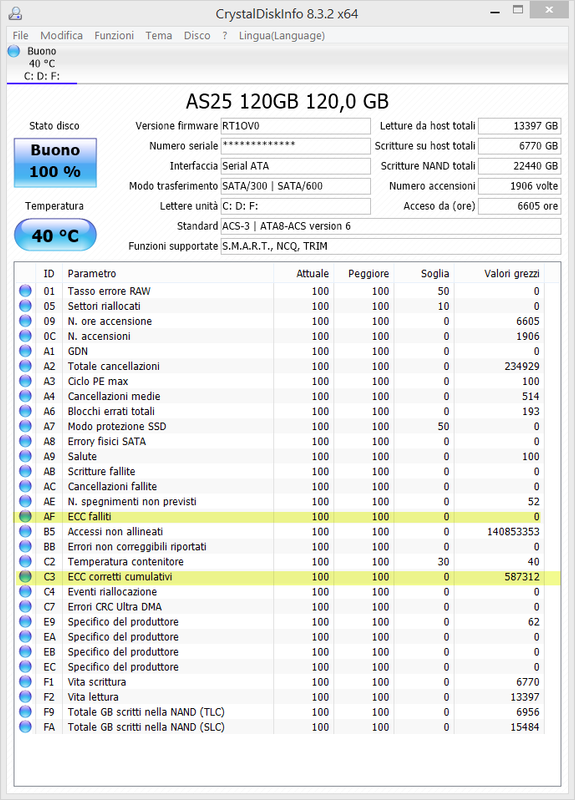This screenshot has height=800, width=575.
Task: Click the Acceso da (ore) value 6605 ore
Action: pos(519,206)
